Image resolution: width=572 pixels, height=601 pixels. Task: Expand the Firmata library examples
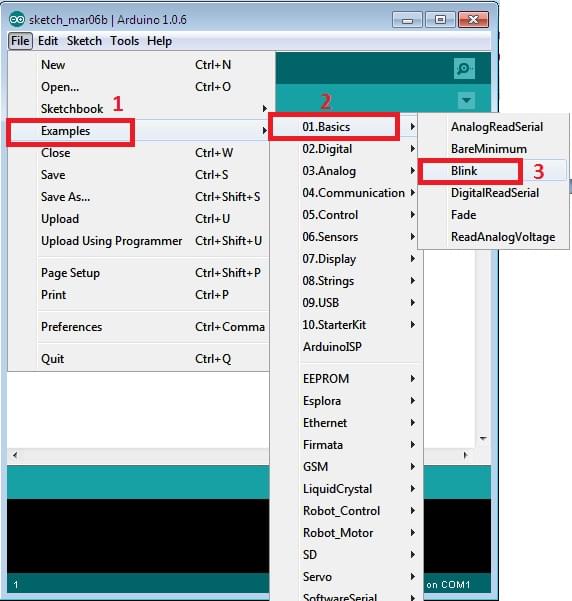coord(346,445)
